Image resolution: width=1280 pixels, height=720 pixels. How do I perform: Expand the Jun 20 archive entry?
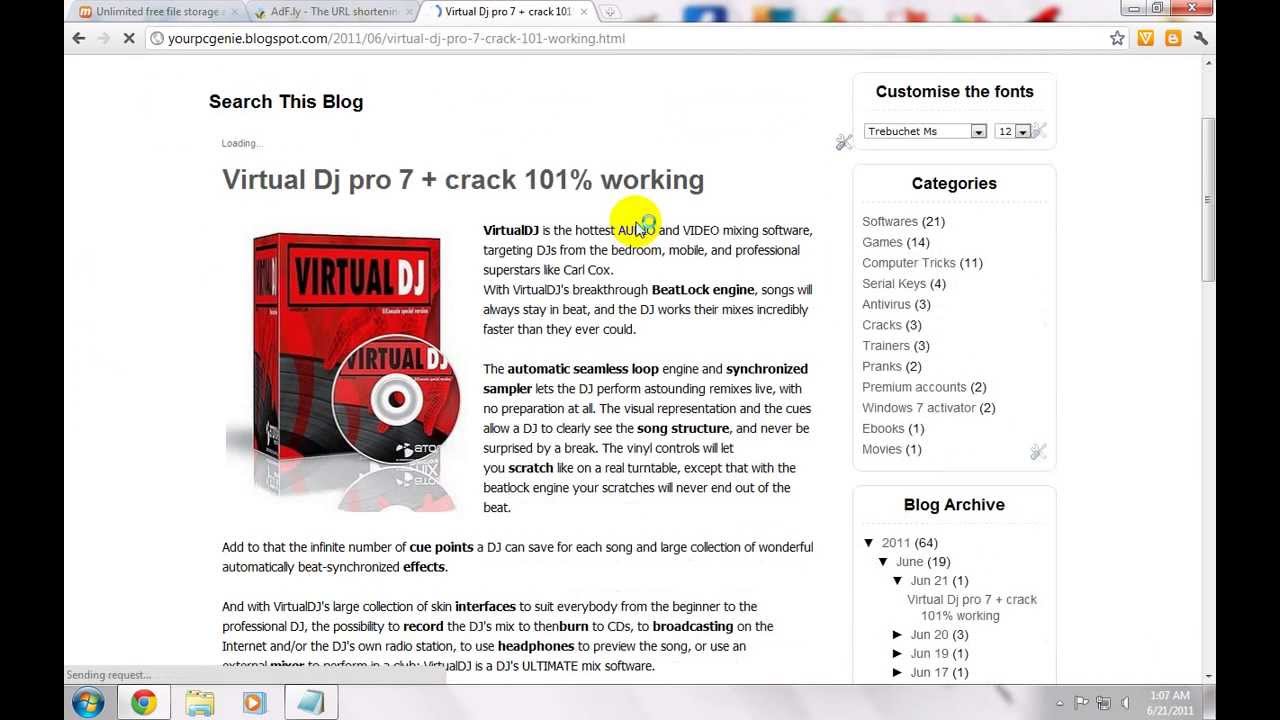pyautogui.click(x=898, y=635)
